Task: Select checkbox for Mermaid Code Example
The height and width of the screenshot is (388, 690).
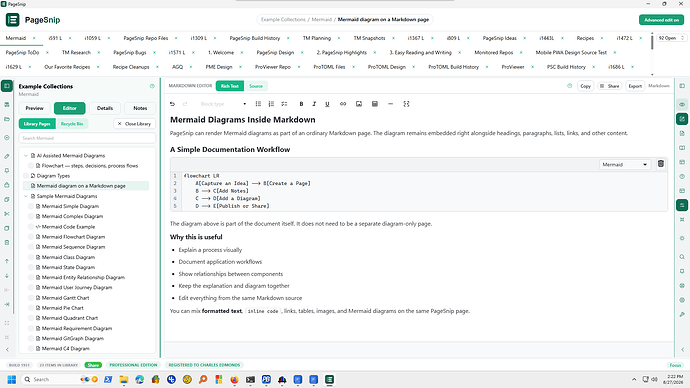Action: (x=31, y=227)
